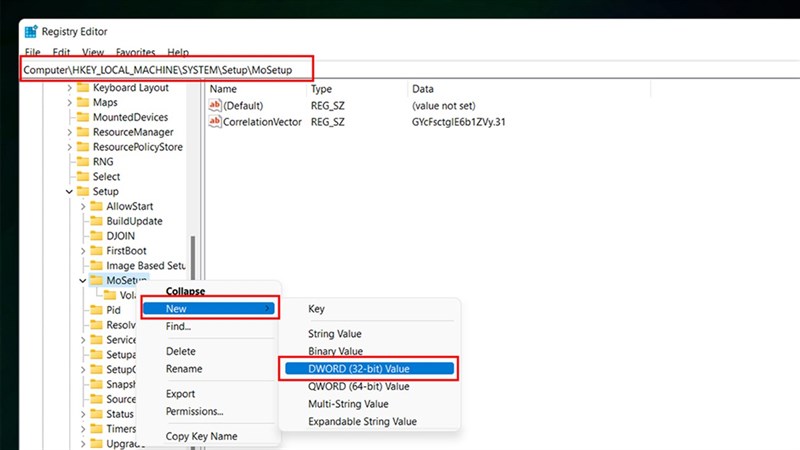Click the (Default) value string icon

(x=215, y=105)
